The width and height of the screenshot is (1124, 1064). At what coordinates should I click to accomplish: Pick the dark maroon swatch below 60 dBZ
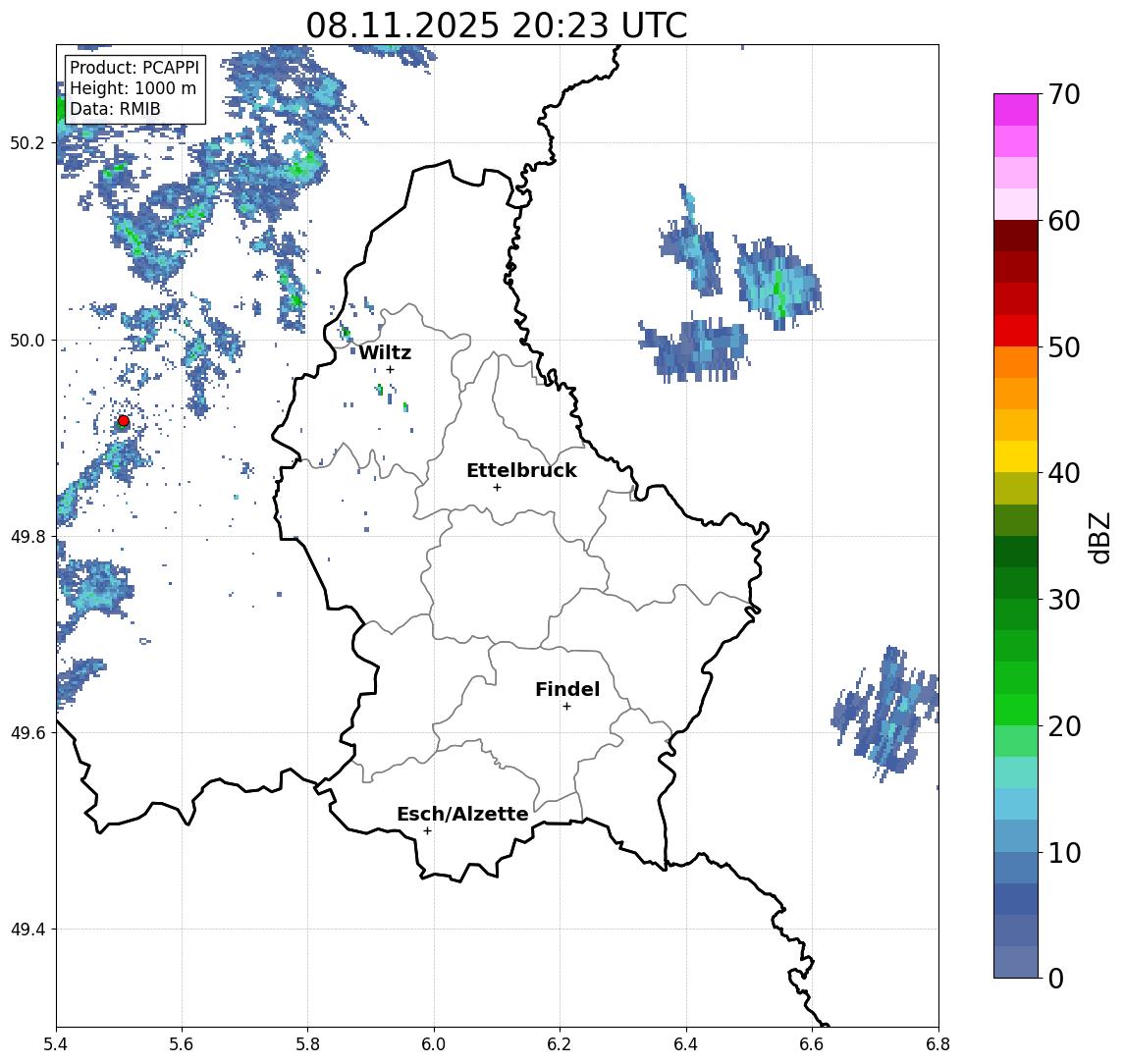point(1016,236)
